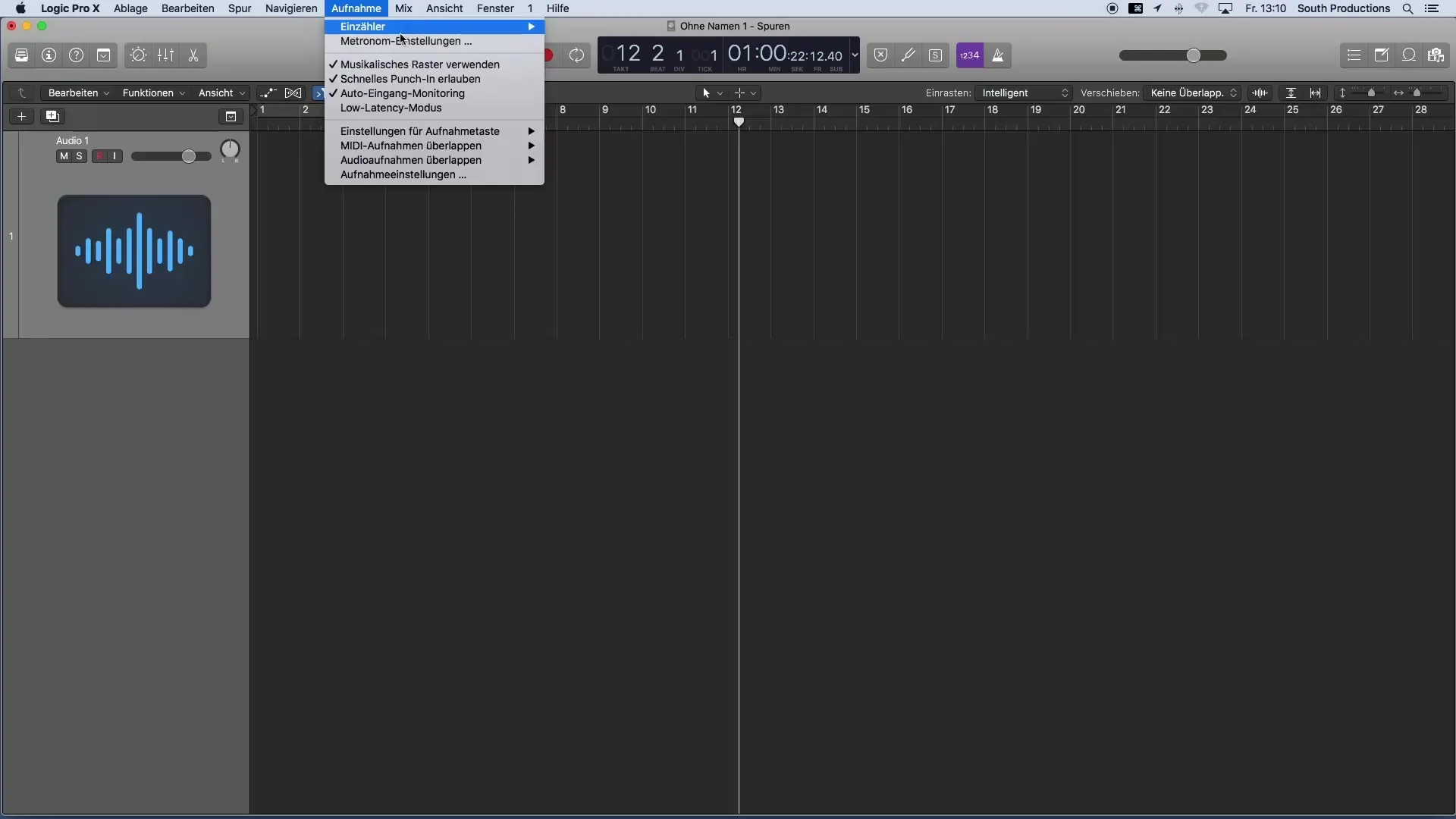Image resolution: width=1456 pixels, height=819 pixels.
Task: Open Einrasten Intelligent dropdown
Action: point(1023,93)
